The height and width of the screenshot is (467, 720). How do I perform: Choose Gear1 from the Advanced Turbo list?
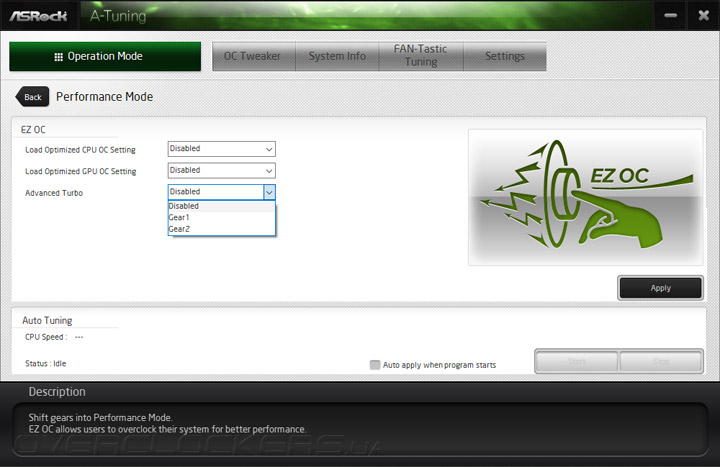(x=221, y=218)
